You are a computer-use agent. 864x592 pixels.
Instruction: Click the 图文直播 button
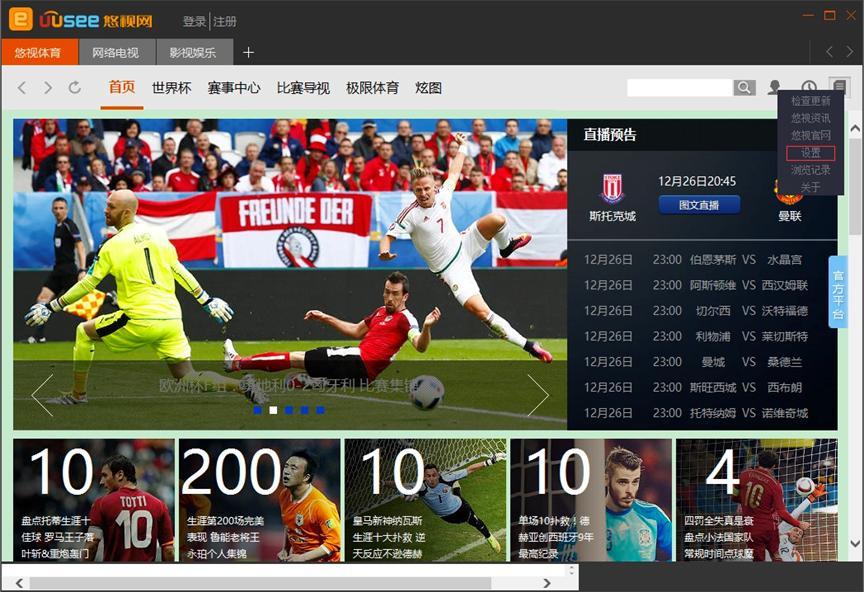point(699,205)
